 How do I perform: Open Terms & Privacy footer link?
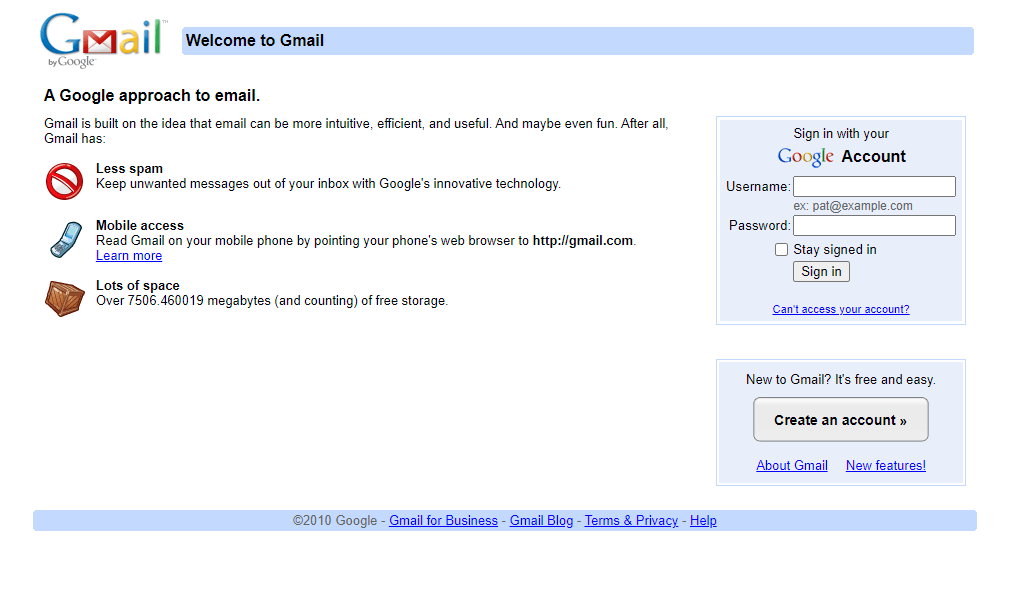coord(631,521)
